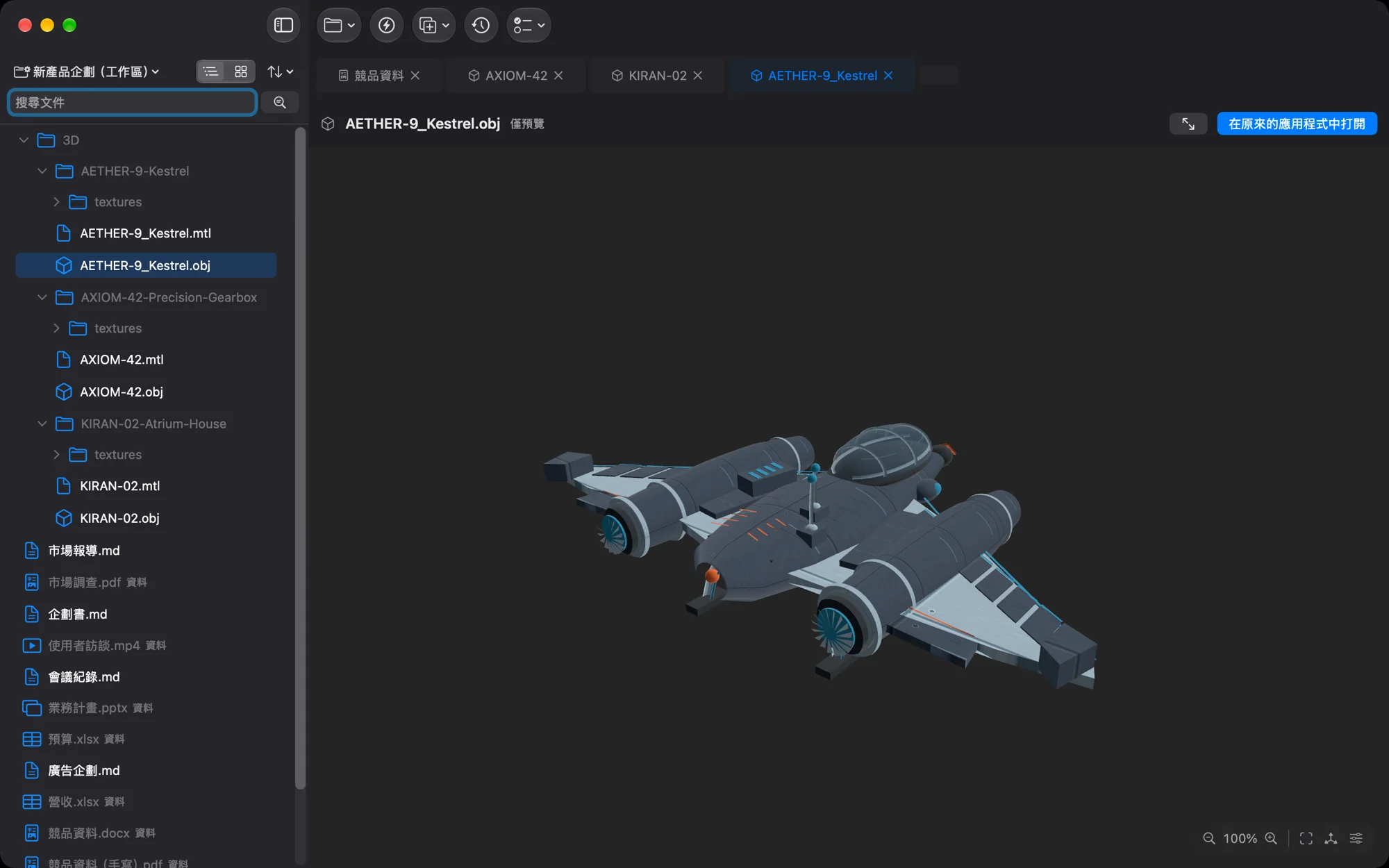This screenshot has width=1389, height=868.
Task: Toggle the sidebar panel icon
Action: 283,26
